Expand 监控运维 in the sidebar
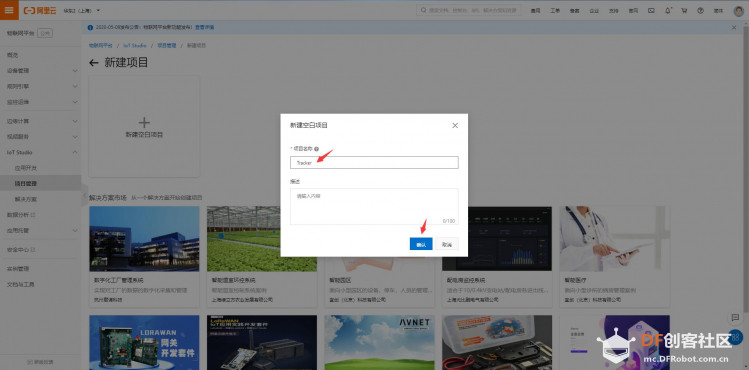Screen dimensions: 749x370 tap(41, 102)
